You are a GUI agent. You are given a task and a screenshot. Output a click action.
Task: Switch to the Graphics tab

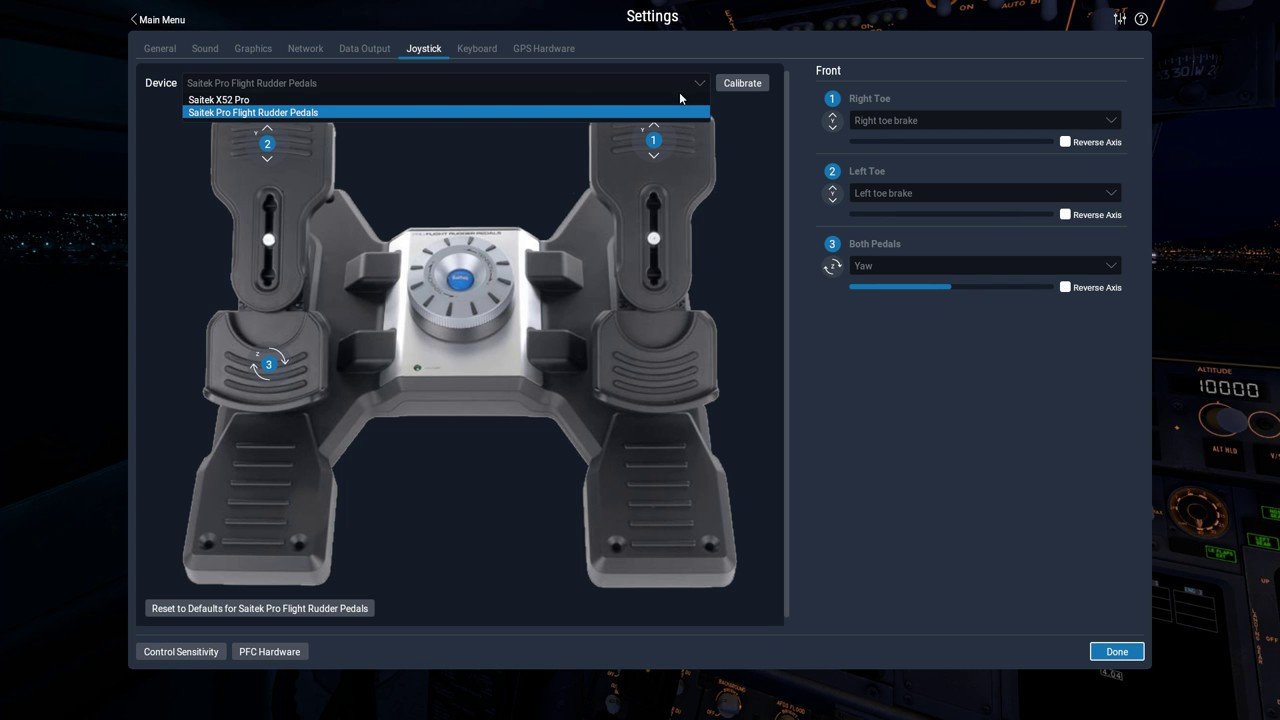point(253,48)
